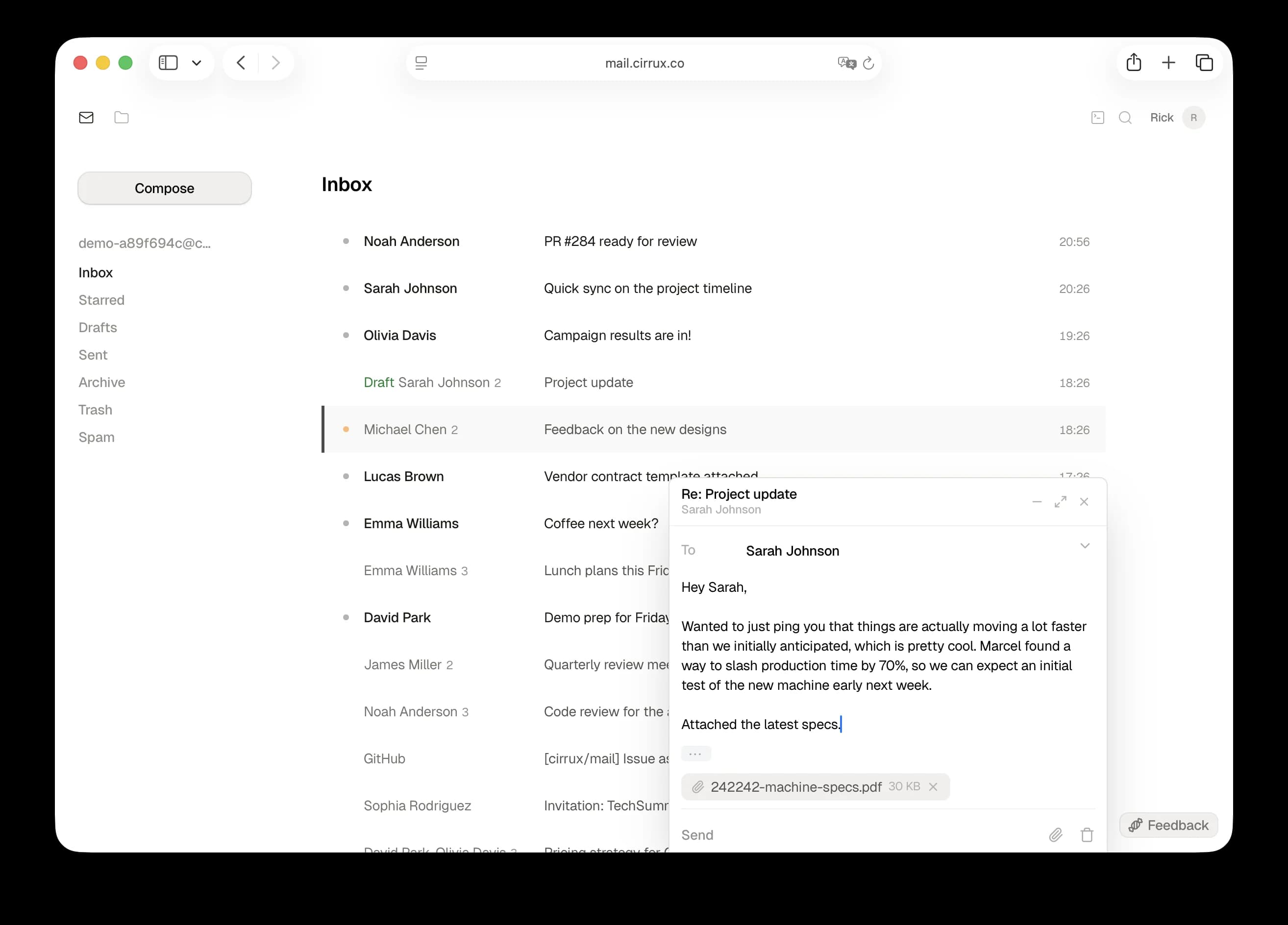Go back with browser back arrow
Image resolution: width=1288 pixels, height=925 pixels.
coord(241,62)
